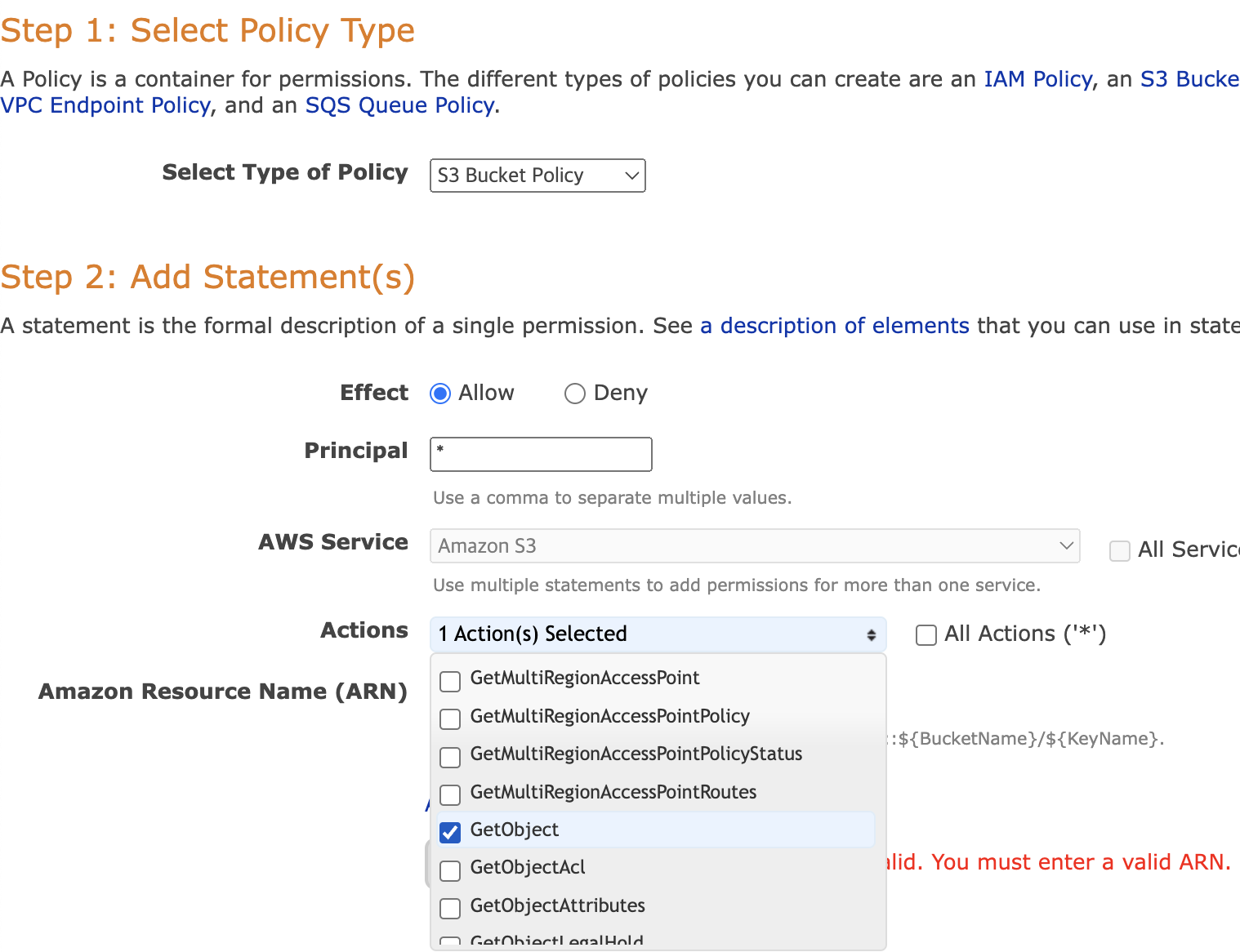Toggle the All Actions ('*') checkbox

pyautogui.click(x=926, y=635)
